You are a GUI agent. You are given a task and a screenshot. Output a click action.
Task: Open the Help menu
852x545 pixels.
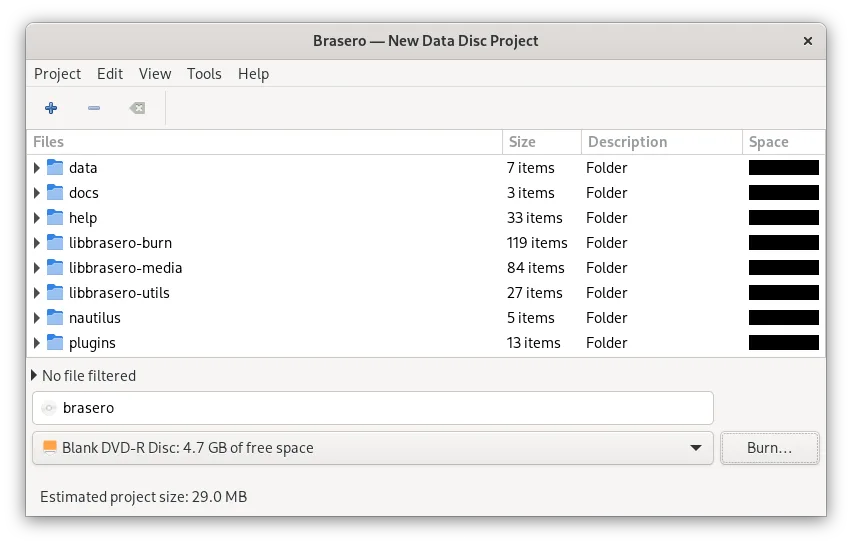click(253, 73)
